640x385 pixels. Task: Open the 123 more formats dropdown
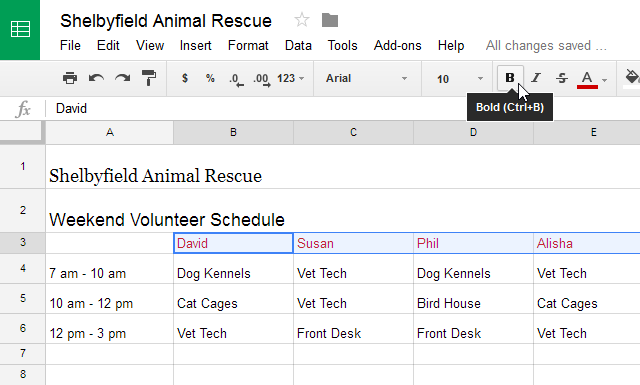[x=291, y=78]
